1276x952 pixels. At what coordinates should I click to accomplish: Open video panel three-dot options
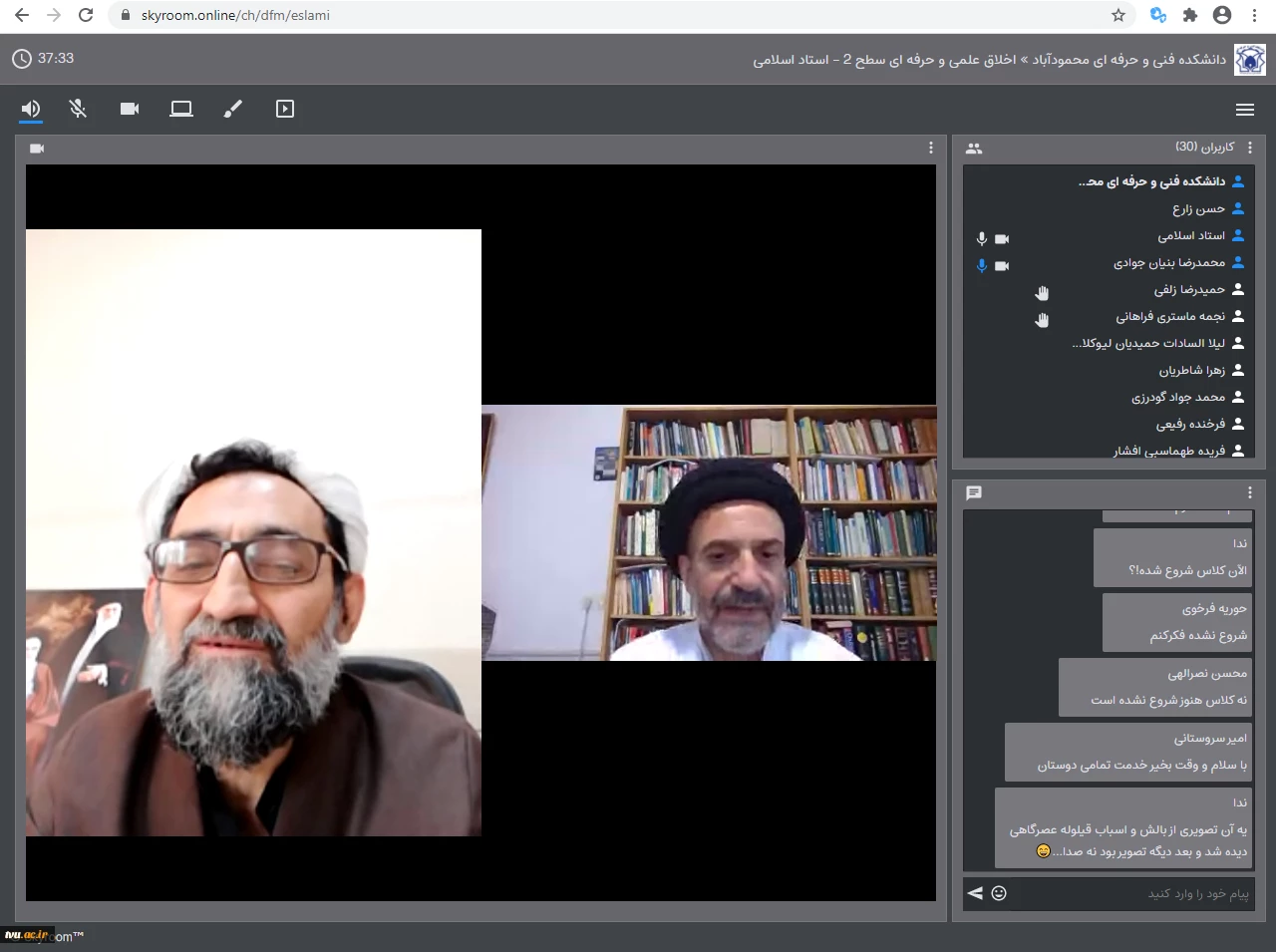(931, 148)
